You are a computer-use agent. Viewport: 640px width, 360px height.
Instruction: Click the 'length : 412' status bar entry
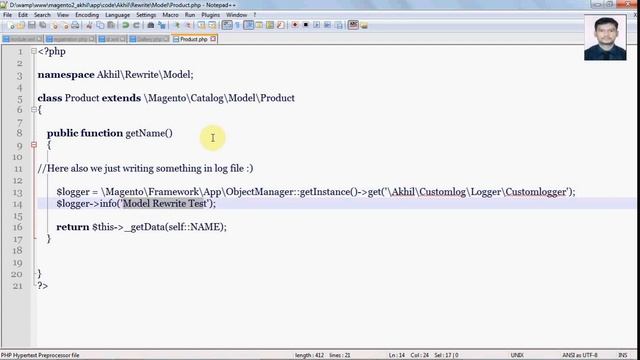click(x=309, y=355)
